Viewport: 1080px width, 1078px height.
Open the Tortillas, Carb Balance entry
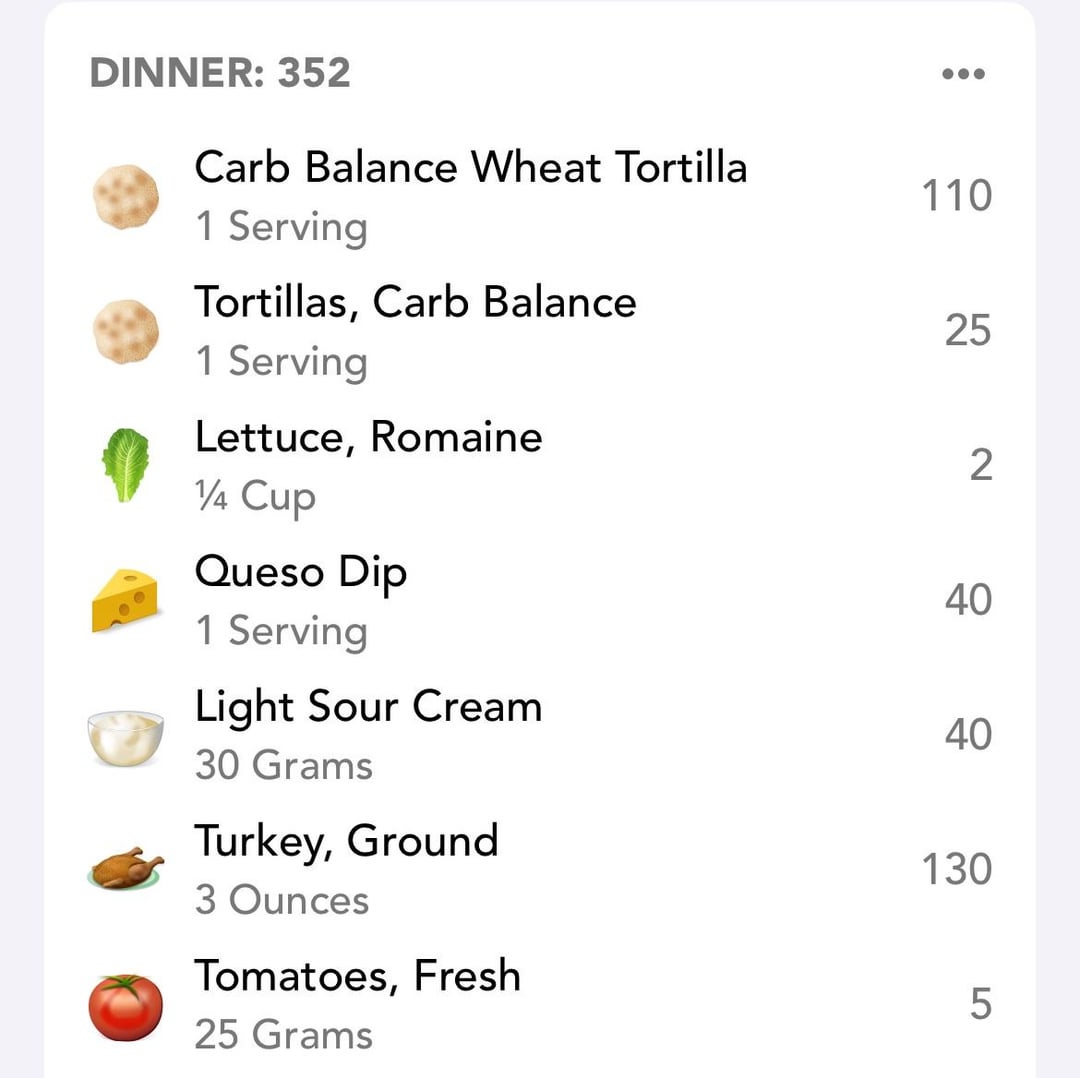click(x=540, y=331)
